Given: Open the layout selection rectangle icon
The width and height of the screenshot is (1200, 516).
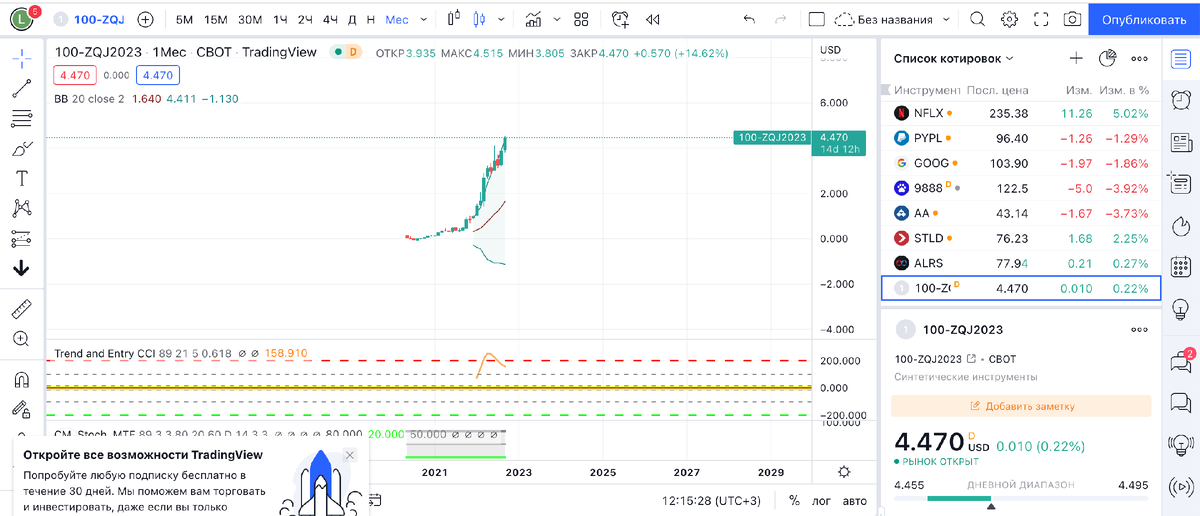Looking at the screenshot, I should [x=816, y=19].
